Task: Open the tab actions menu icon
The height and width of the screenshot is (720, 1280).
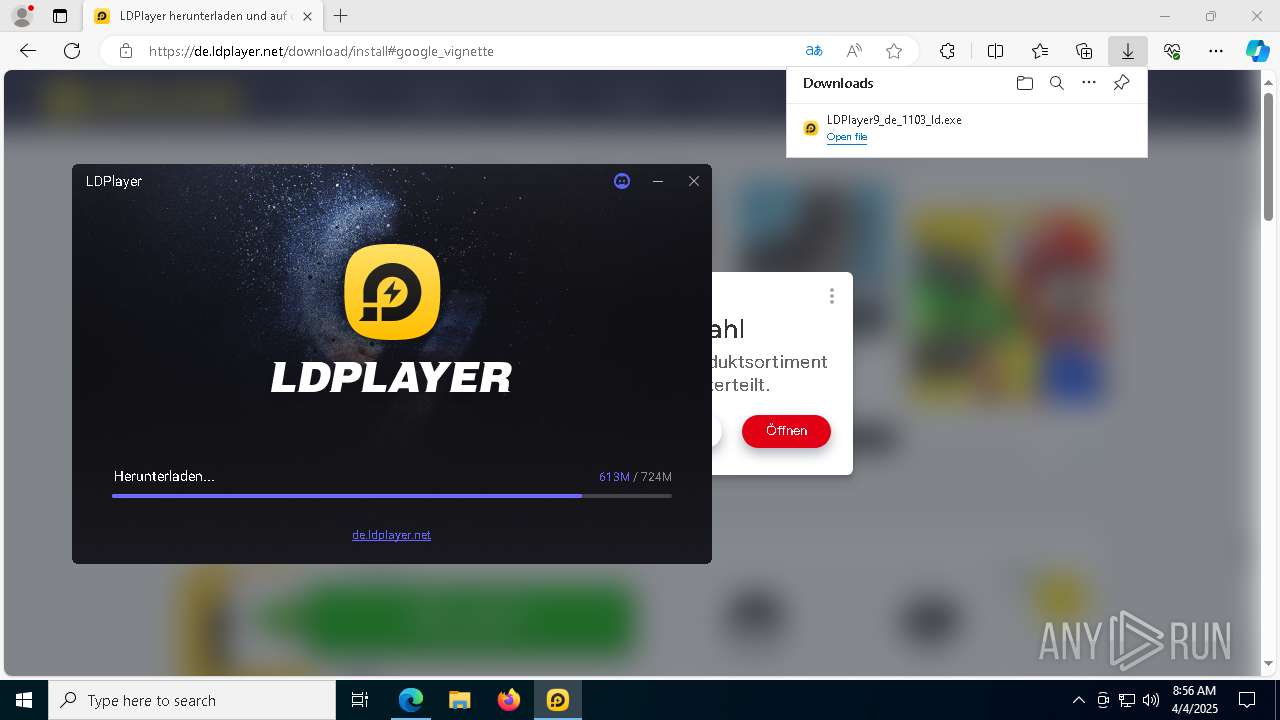Action: tap(60, 16)
